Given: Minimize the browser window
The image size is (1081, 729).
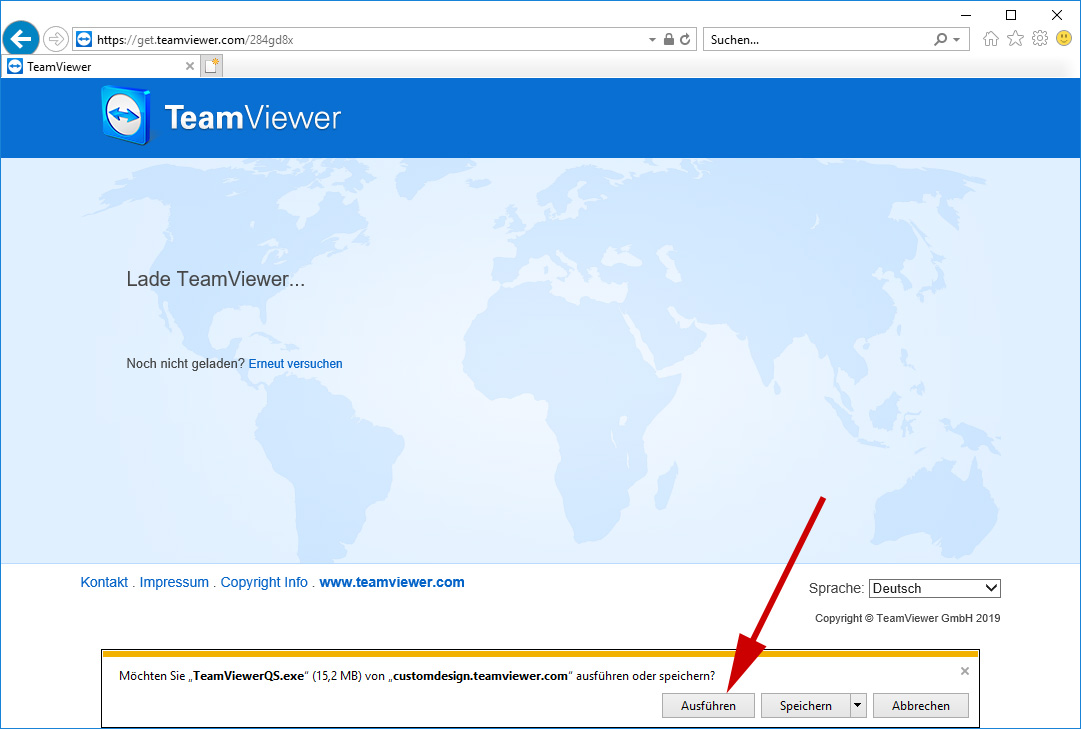Looking at the screenshot, I should tap(966, 14).
